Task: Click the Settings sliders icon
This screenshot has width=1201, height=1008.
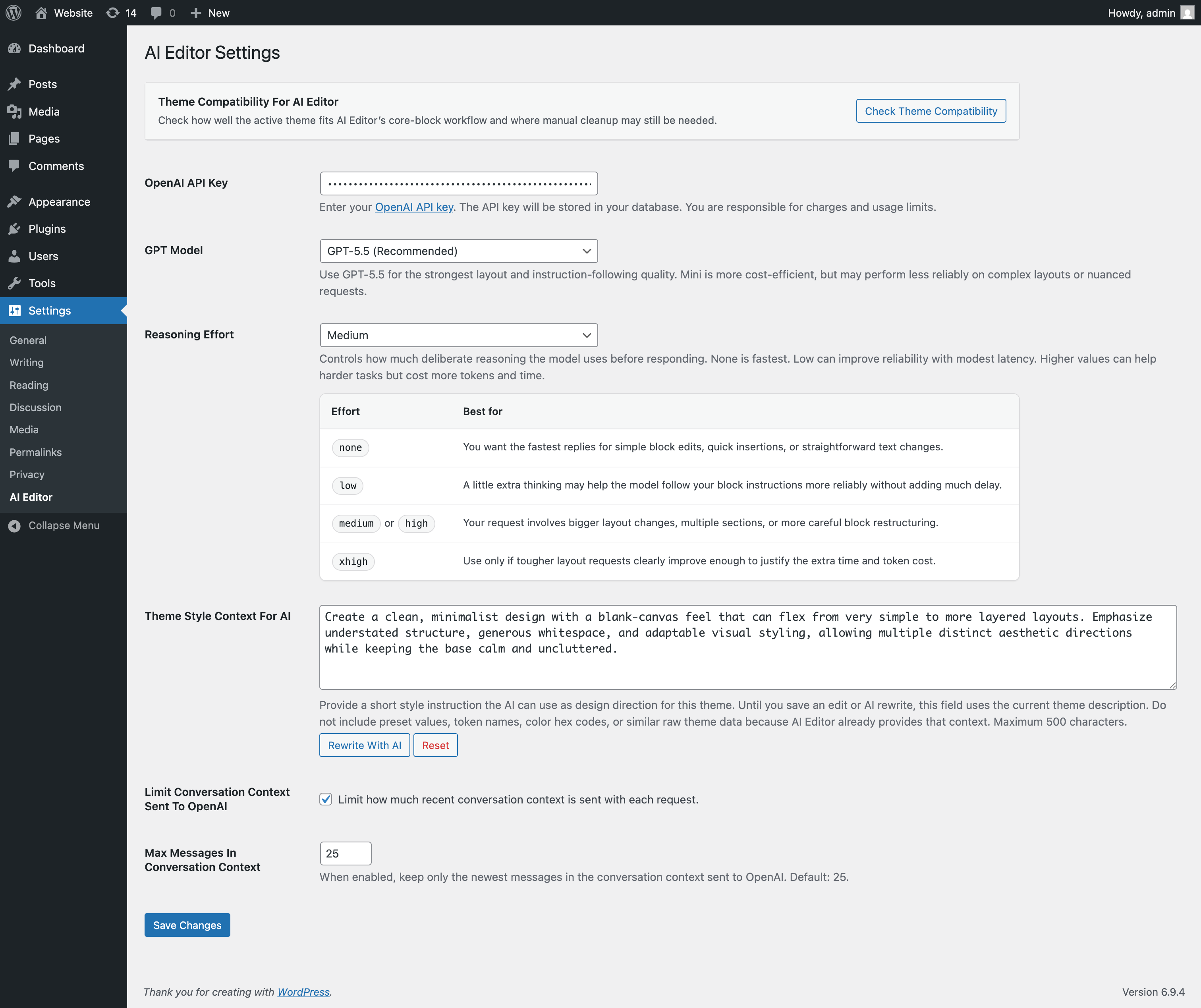Action: coord(14,311)
